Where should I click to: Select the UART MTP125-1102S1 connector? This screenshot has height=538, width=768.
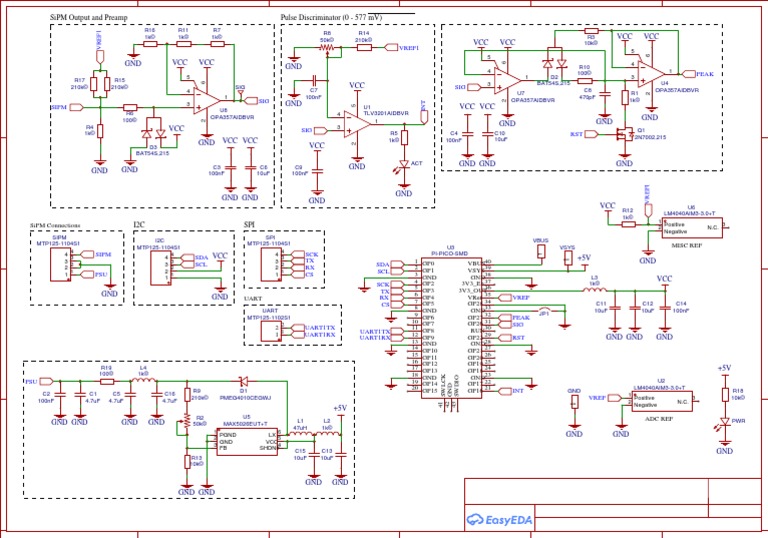270,332
